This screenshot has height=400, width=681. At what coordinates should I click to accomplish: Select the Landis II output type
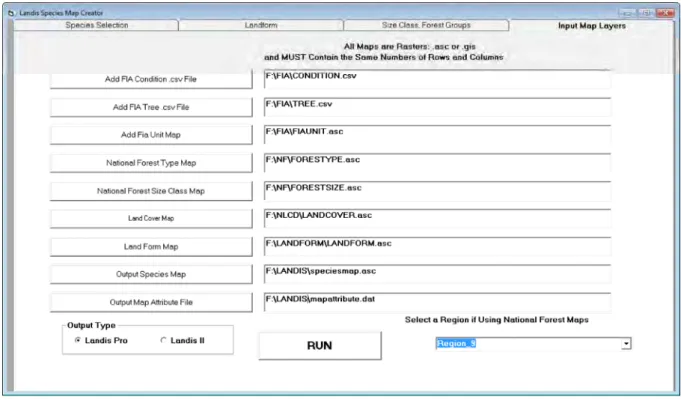pos(182,340)
